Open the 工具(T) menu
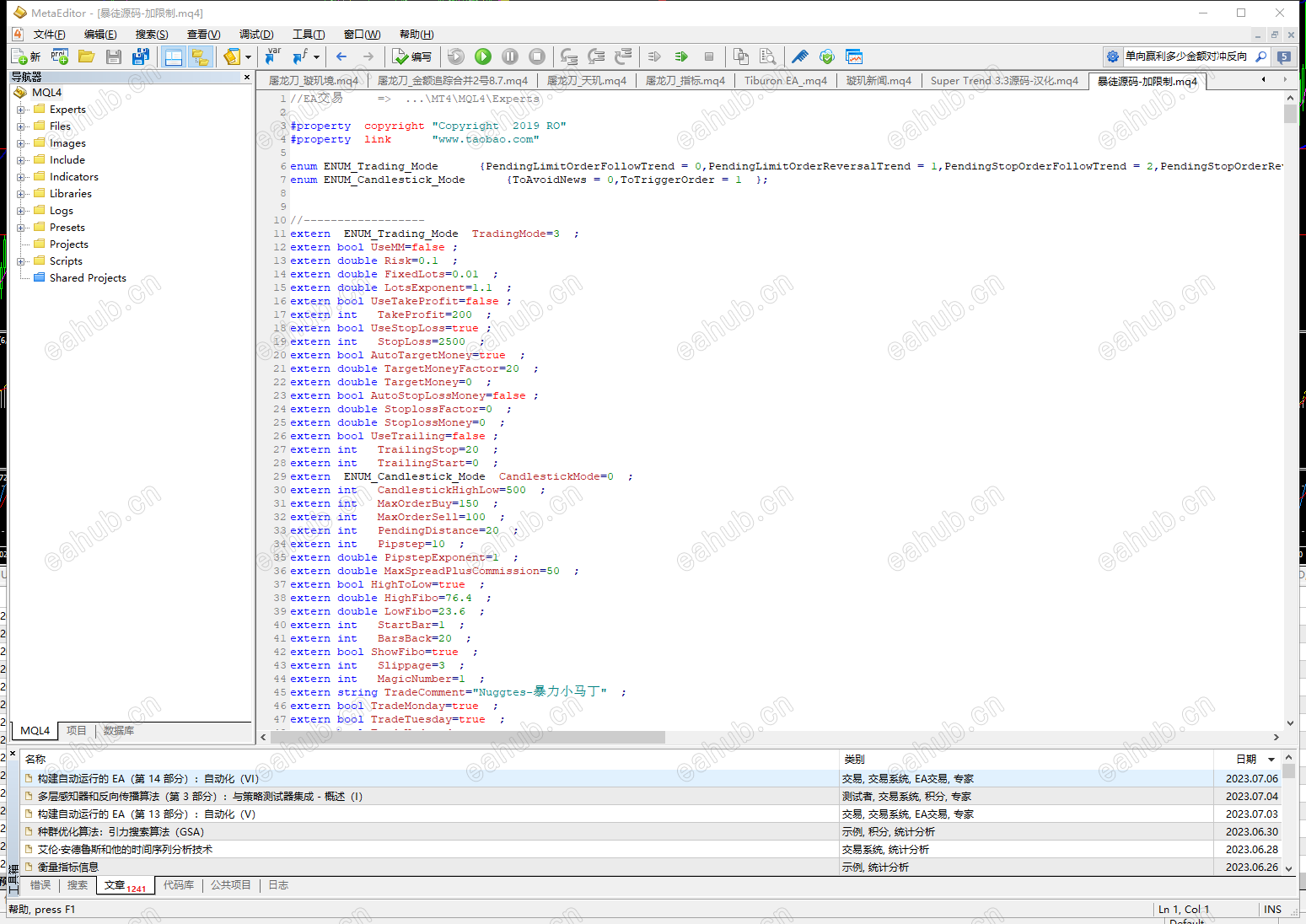This screenshot has height=924, width=1306. click(x=309, y=35)
